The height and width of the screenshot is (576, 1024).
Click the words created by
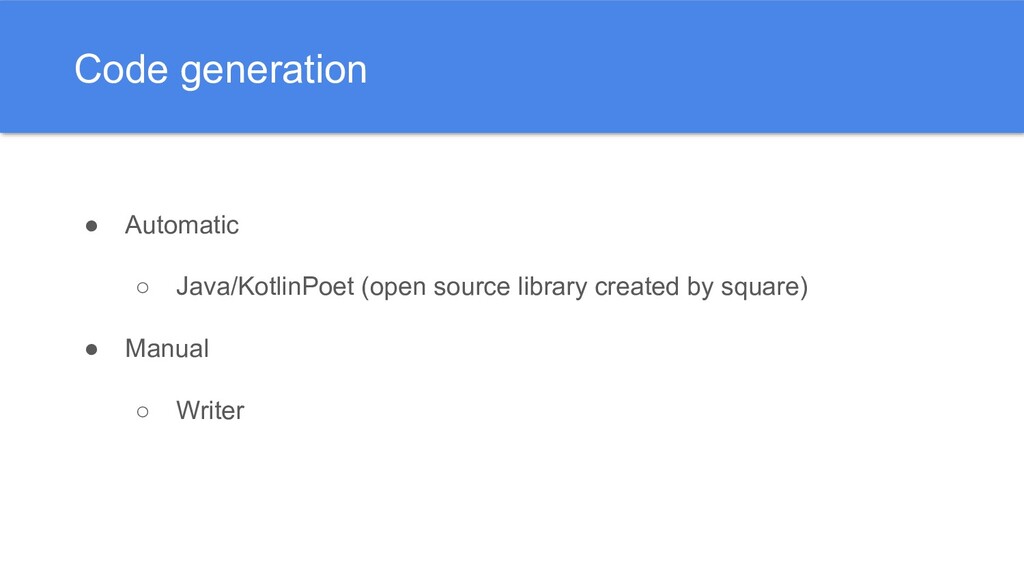tap(653, 288)
